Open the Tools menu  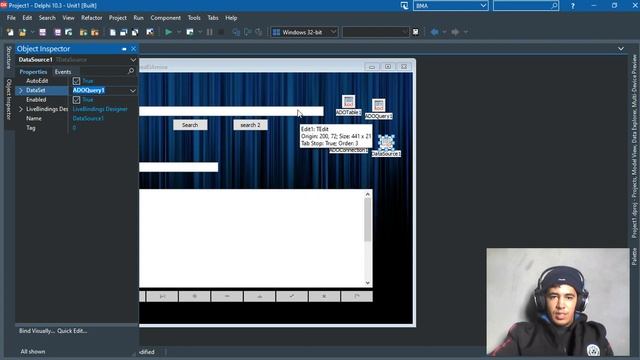coord(194,18)
